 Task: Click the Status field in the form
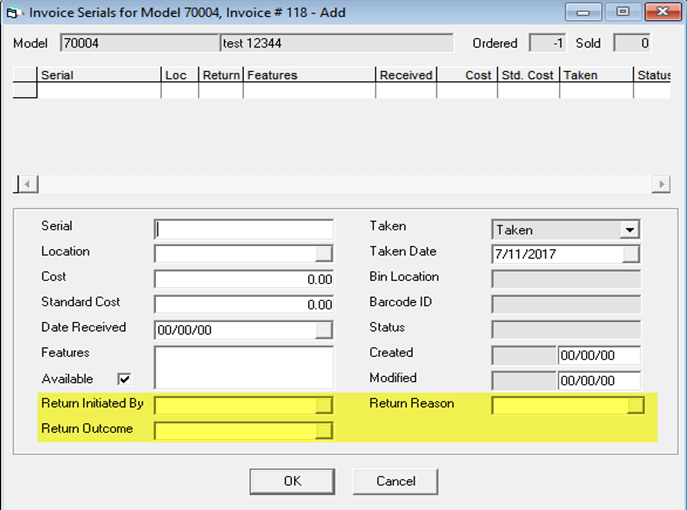[566, 329]
